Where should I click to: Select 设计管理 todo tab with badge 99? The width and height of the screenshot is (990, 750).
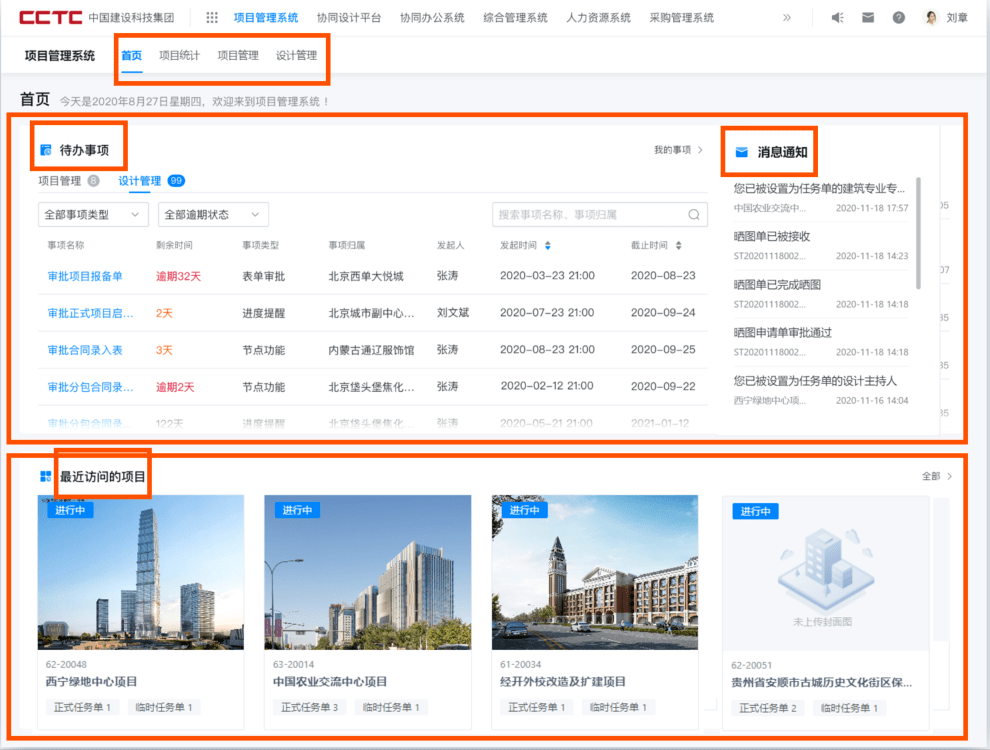point(152,181)
